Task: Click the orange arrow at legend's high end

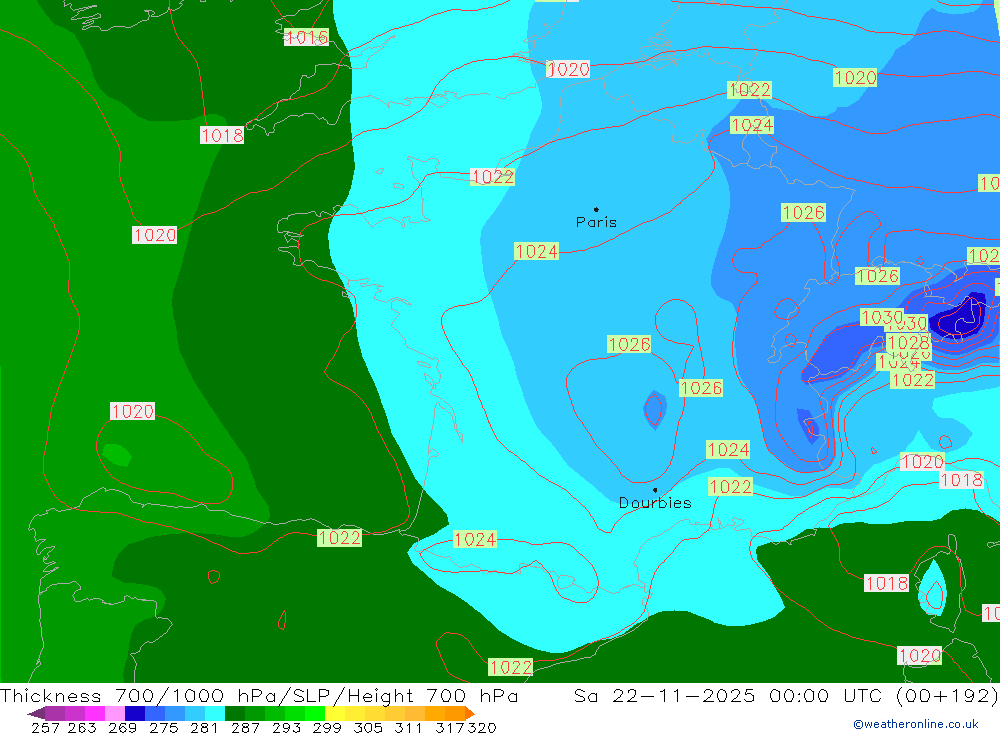Action: pyautogui.click(x=470, y=713)
